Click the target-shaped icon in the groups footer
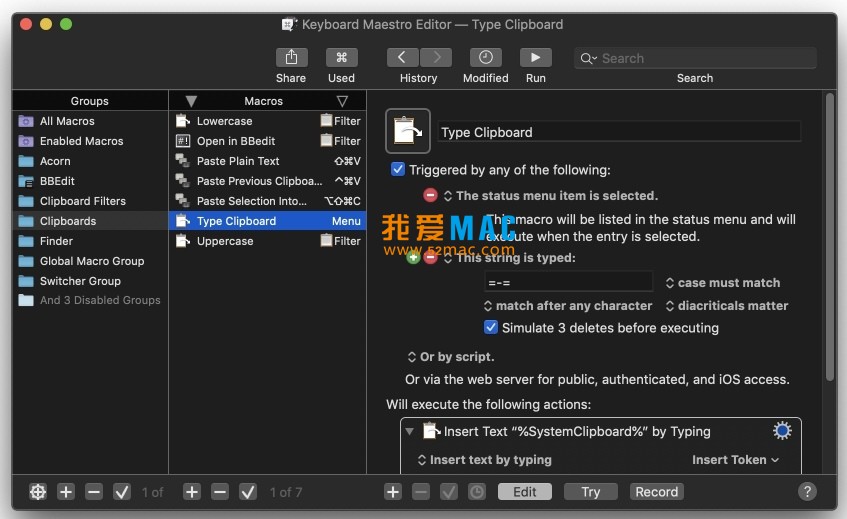Screen dimensions: 847x519 click(x=38, y=491)
